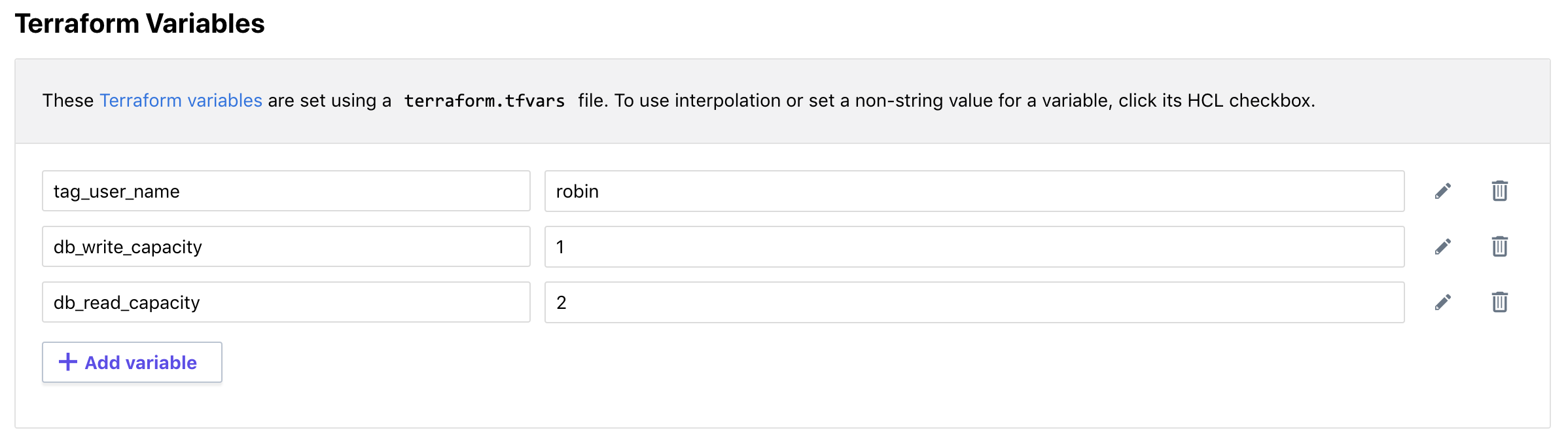Trash the db_read_capacity variable

click(x=1499, y=302)
